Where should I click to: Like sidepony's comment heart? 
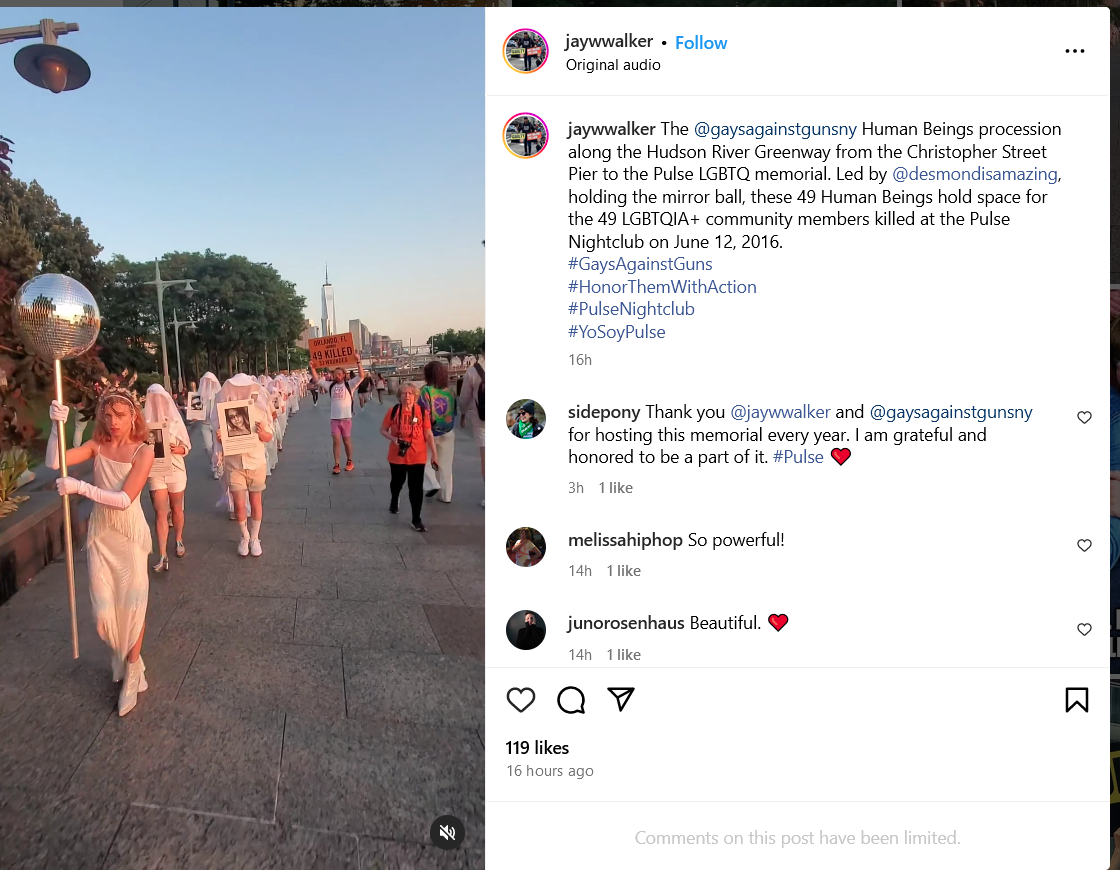pos(1084,417)
